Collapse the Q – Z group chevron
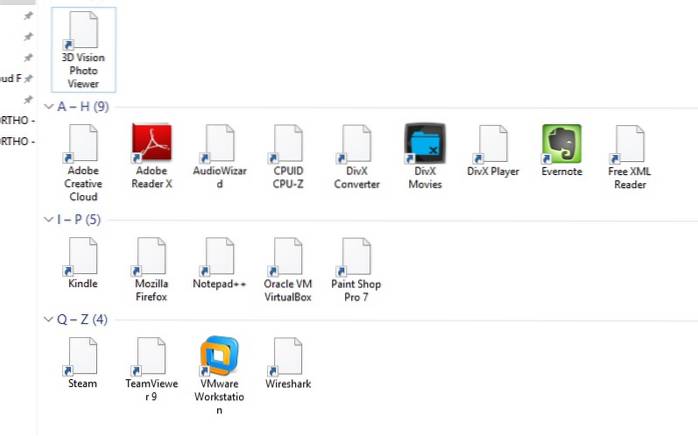The width and height of the screenshot is (698, 436). pos(48,320)
